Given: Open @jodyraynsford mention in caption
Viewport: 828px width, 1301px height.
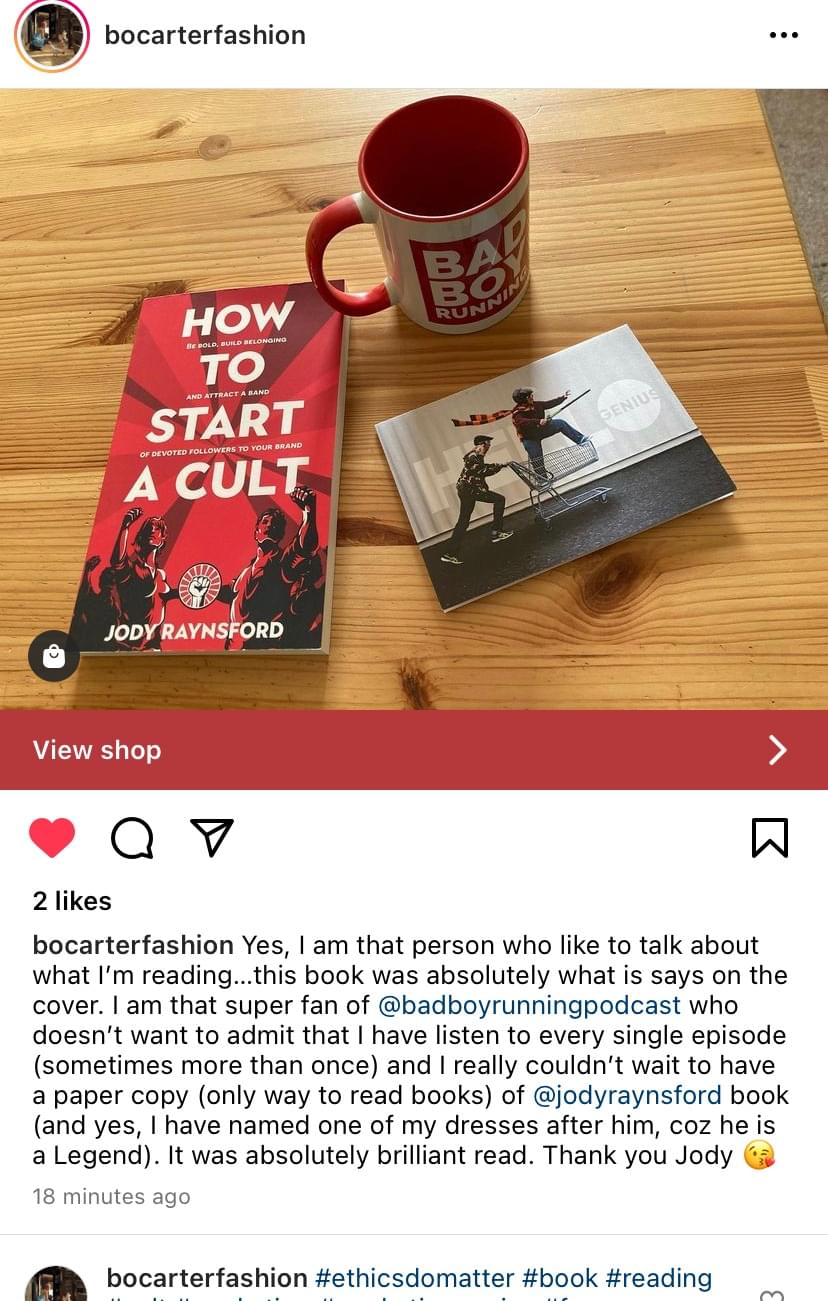Looking at the screenshot, I should point(629,1095).
